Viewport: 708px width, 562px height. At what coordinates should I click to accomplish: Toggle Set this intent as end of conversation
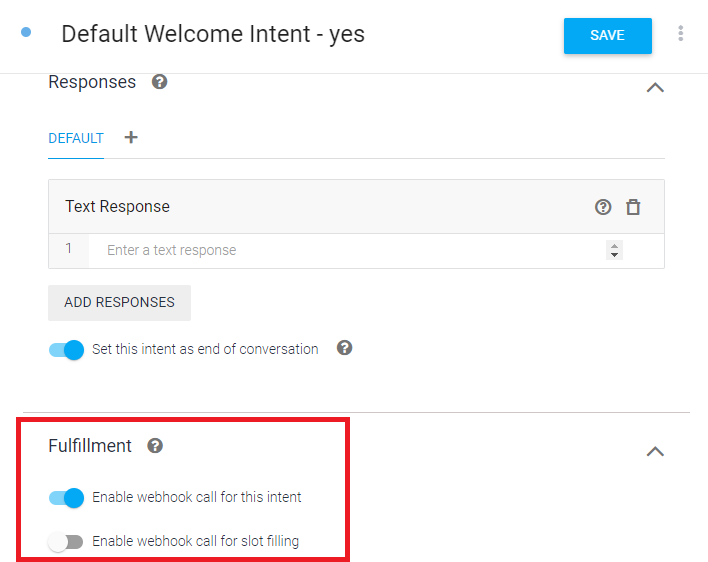[x=66, y=350]
